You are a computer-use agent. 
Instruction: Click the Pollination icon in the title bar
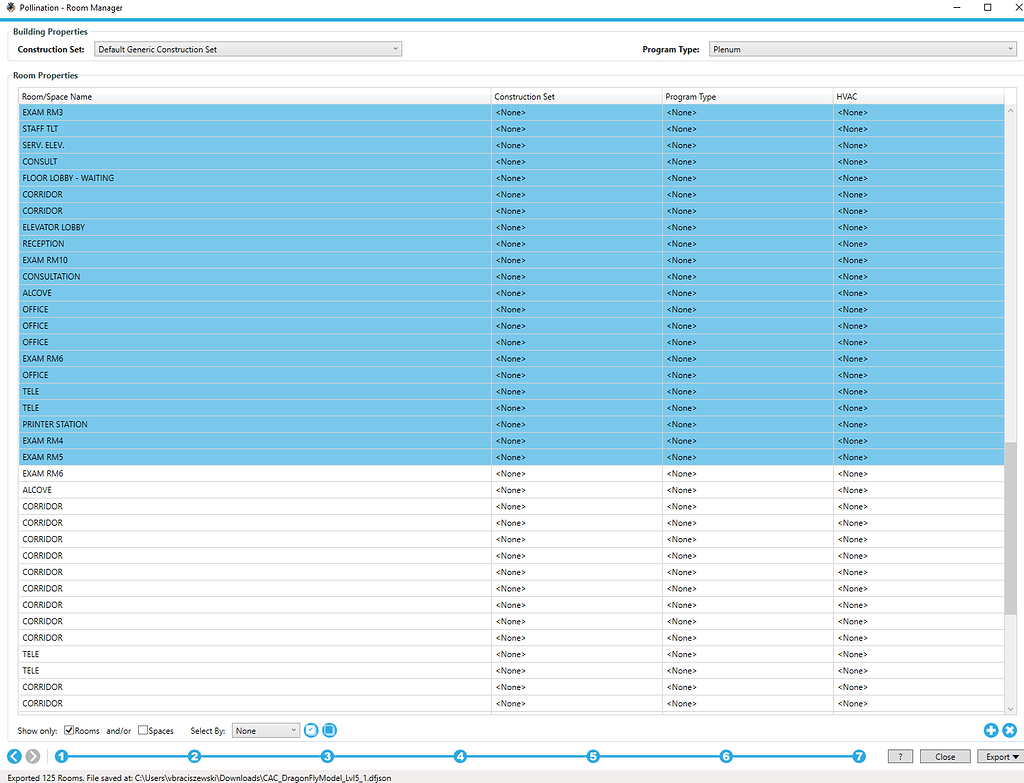pyautogui.click(x=10, y=7)
